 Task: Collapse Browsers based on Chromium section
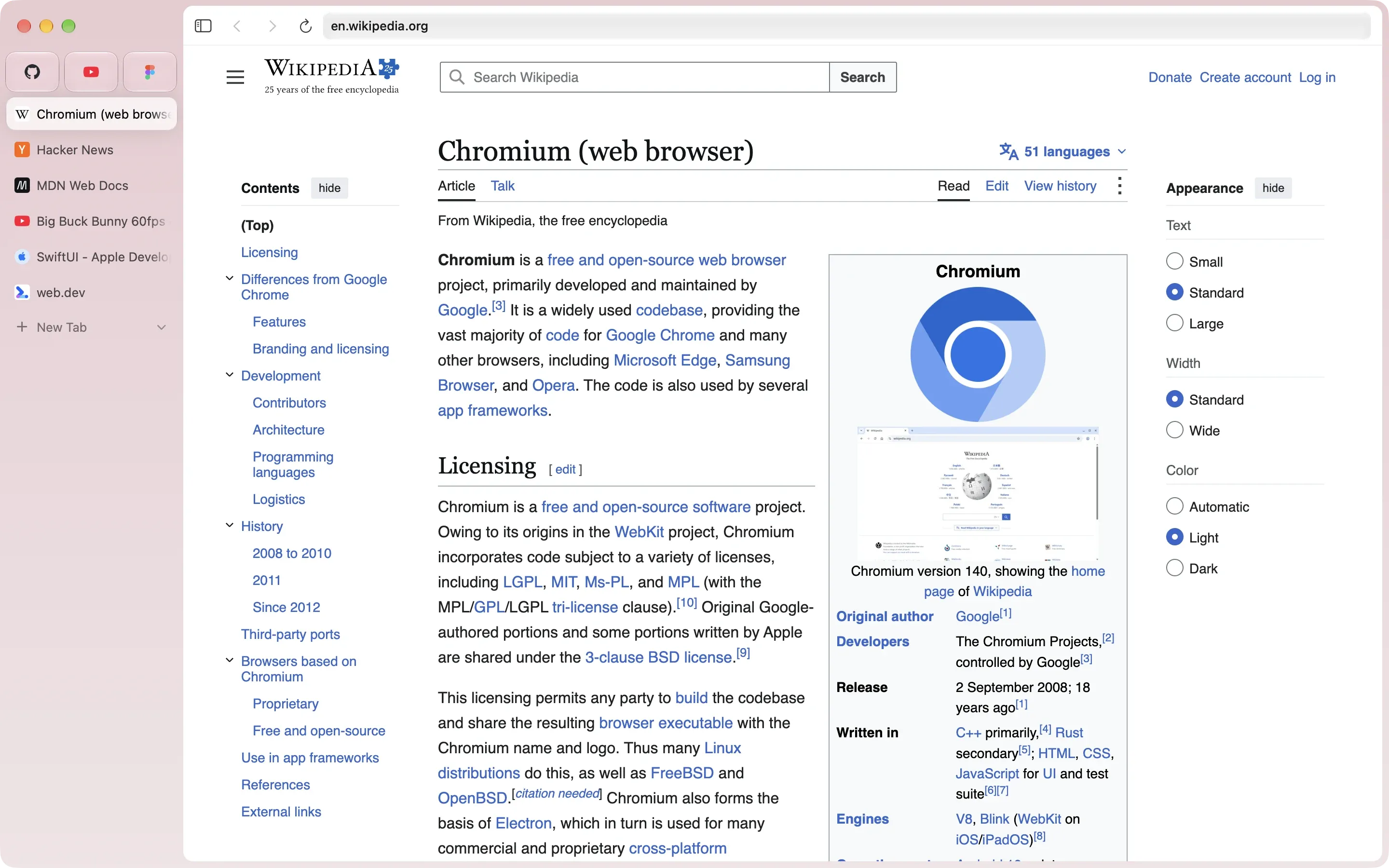tap(230, 660)
